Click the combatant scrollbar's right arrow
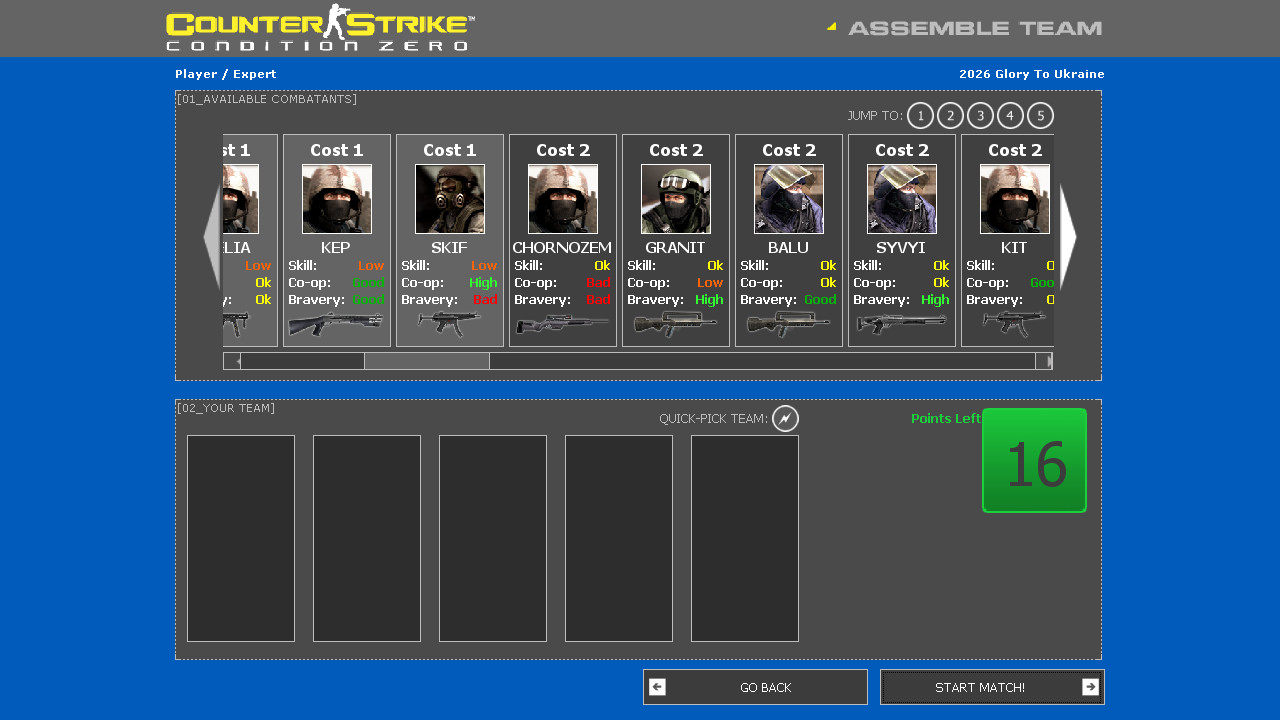The height and width of the screenshot is (720, 1280). click(x=1044, y=361)
